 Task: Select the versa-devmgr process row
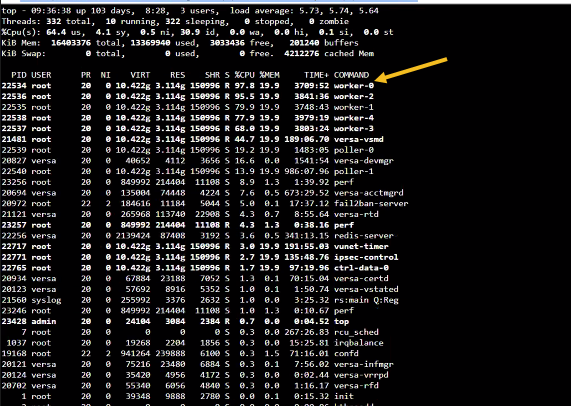197,161
